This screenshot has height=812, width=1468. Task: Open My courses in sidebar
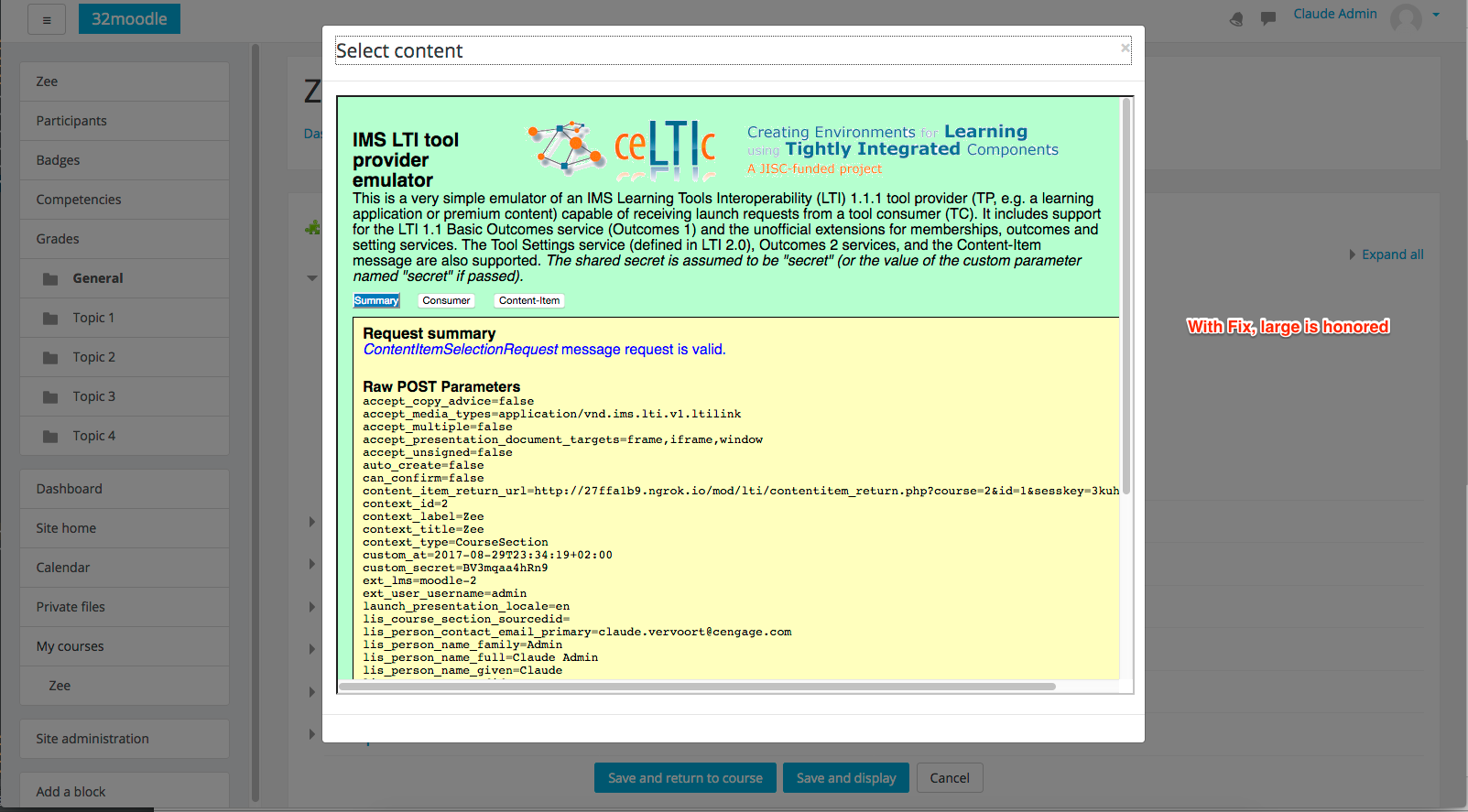click(125, 646)
